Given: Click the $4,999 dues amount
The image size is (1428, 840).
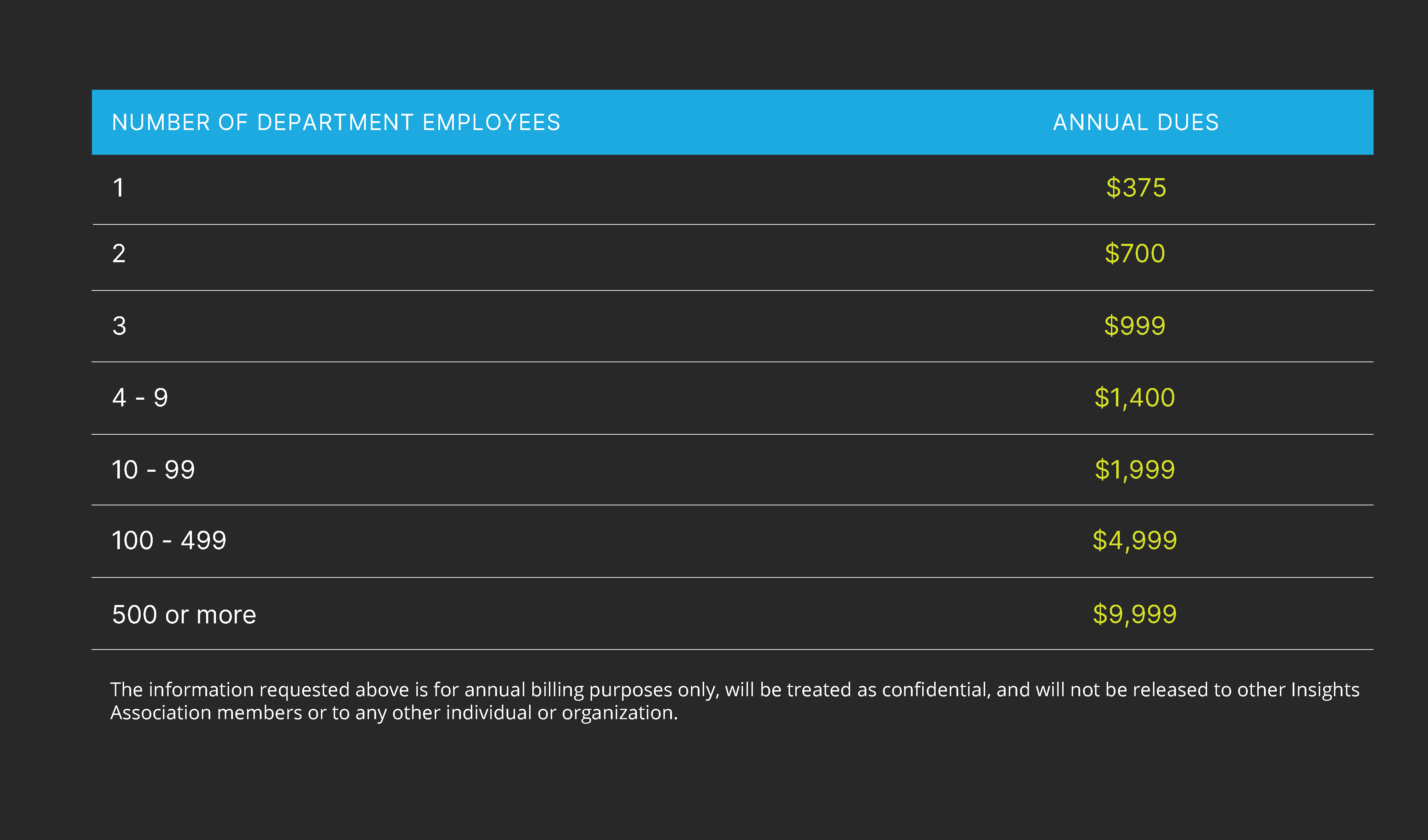Looking at the screenshot, I should (x=1135, y=540).
